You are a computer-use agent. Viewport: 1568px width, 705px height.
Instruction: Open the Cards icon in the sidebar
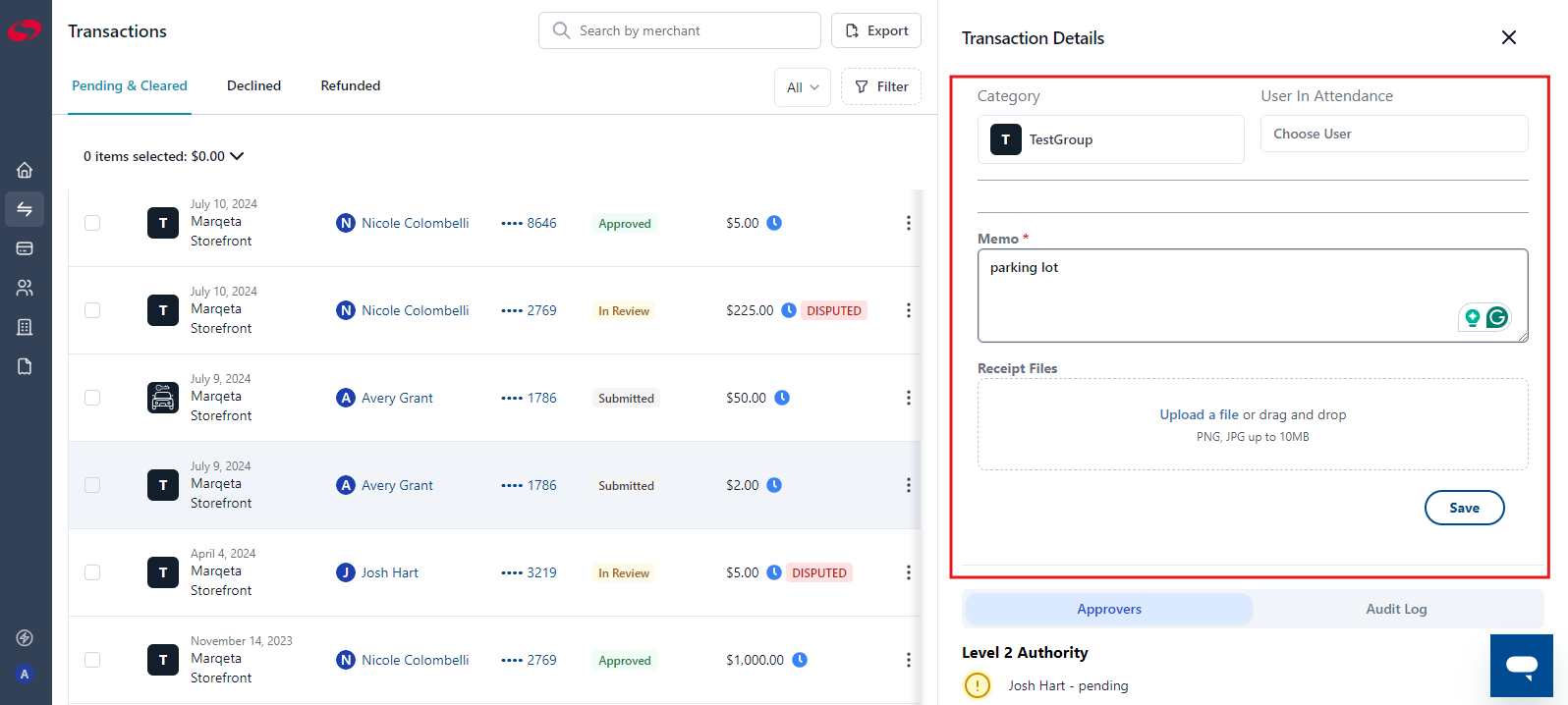click(25, 248)
